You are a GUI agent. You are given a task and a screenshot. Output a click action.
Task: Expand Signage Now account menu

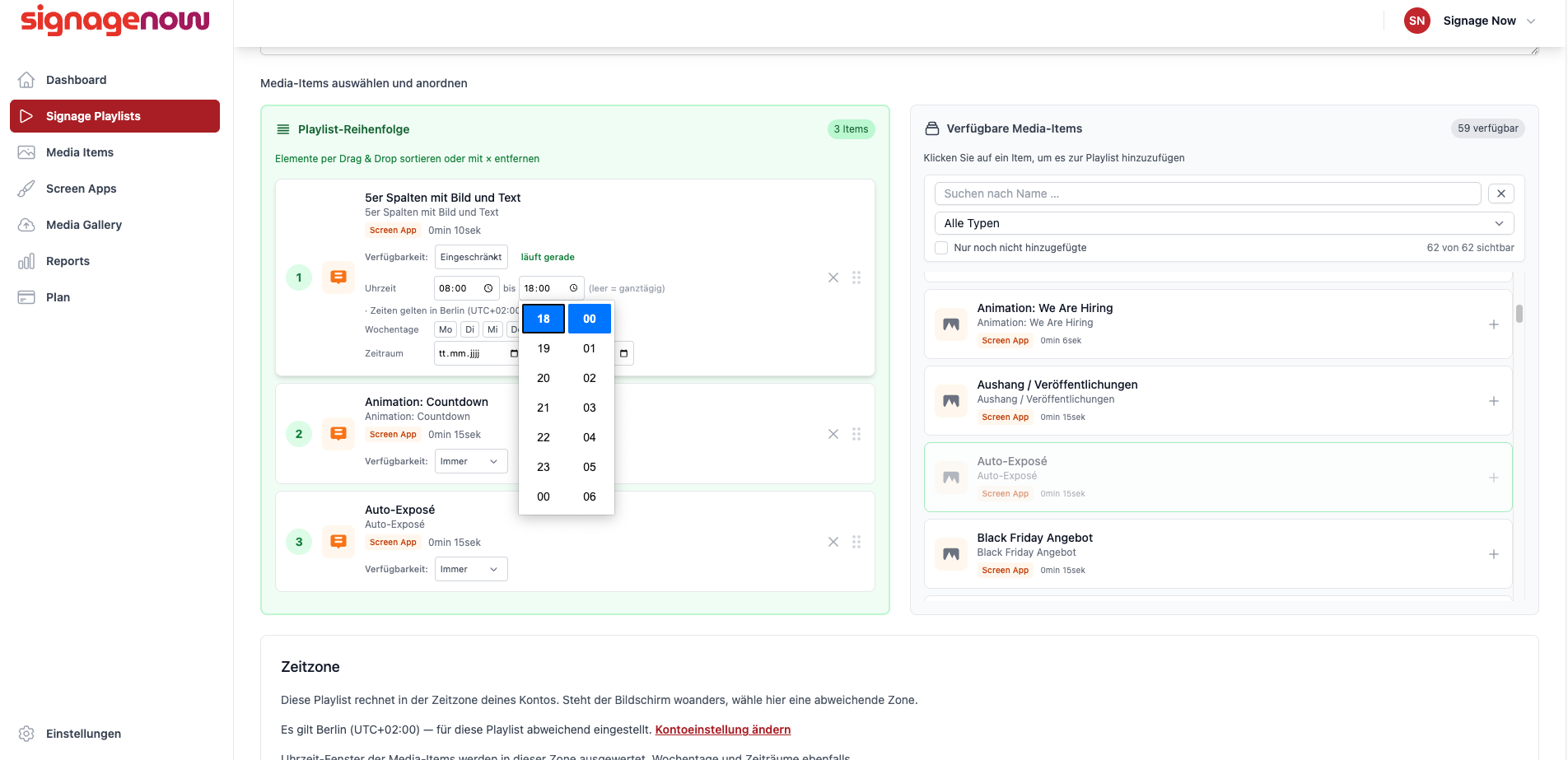point(1471,21)
